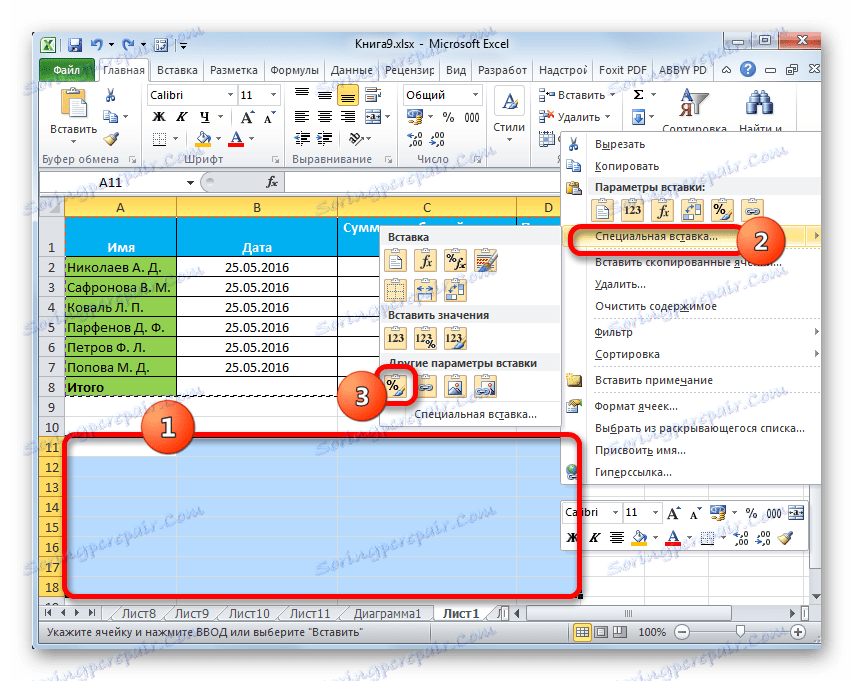Viewport: 867px width, 681px height.
Task: Open the Calibri font dropdown
Action: coord(230,96)
